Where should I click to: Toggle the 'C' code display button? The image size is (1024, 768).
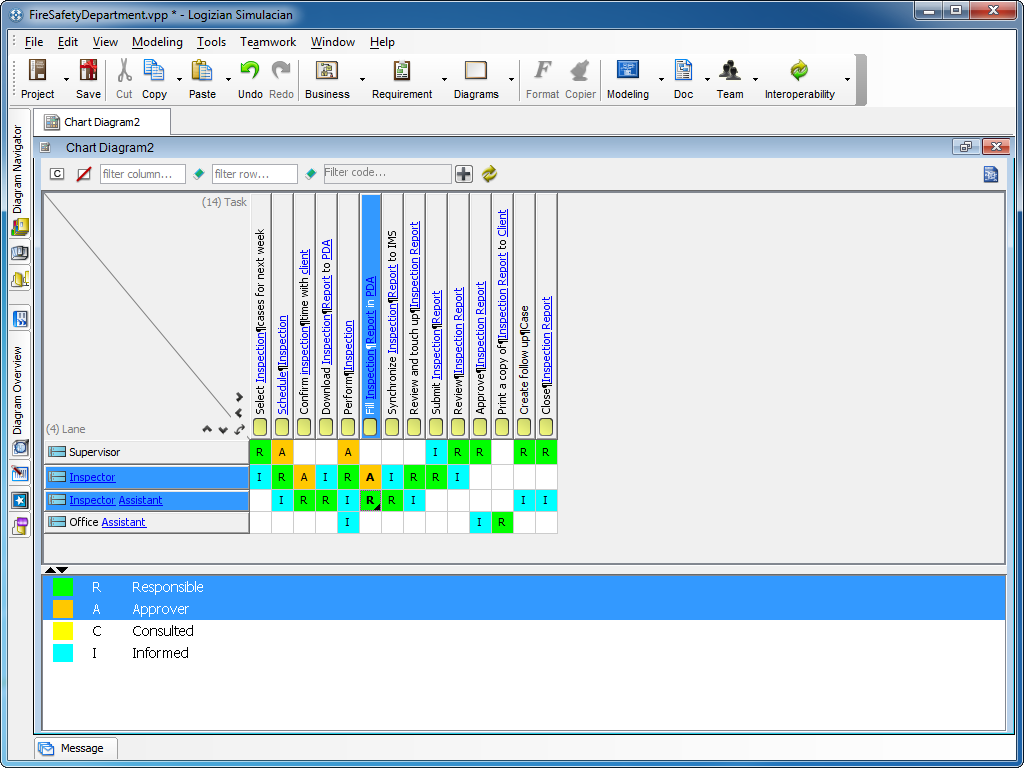tap(57, 174)
